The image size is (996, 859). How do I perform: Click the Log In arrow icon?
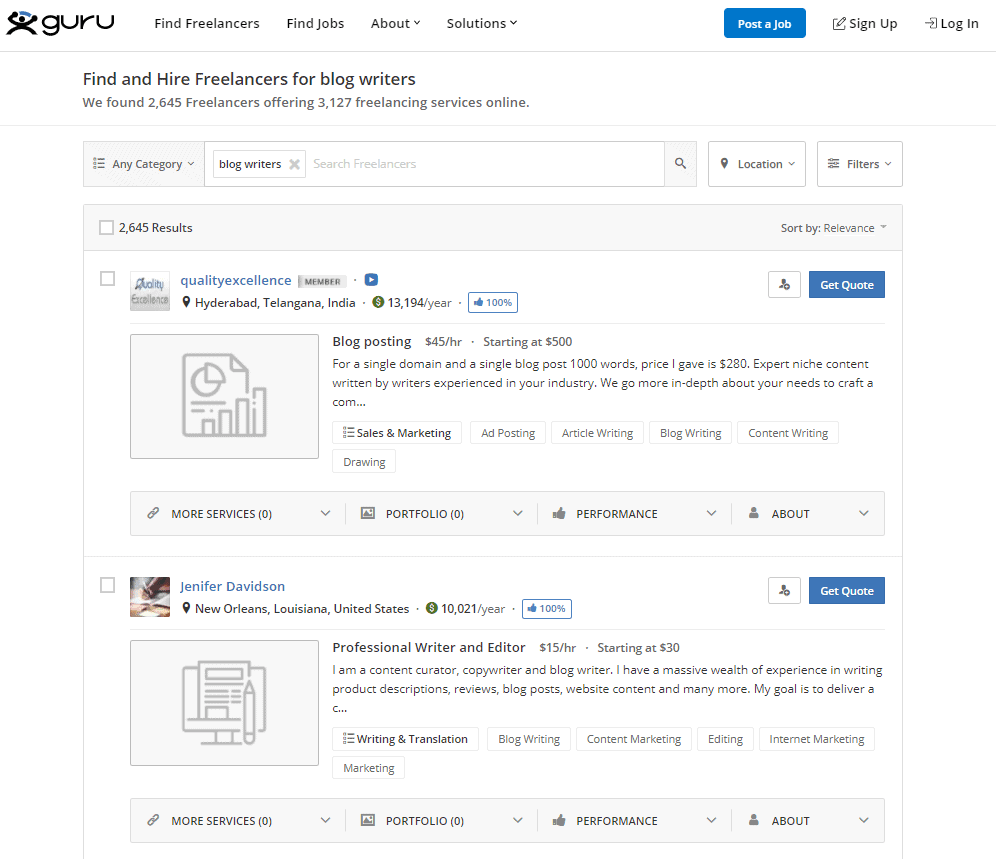click(x=931, y=24)
